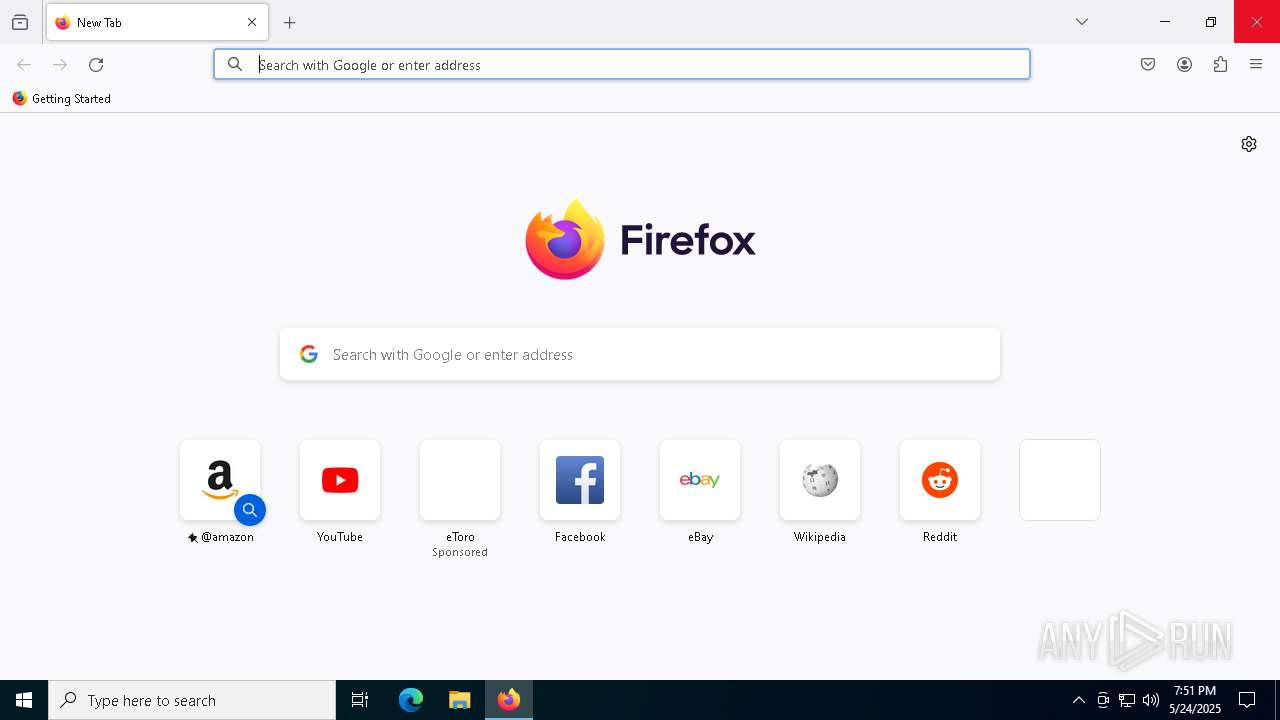The height and width of the screenshot is (720, 1280).
Task: Open Extensions puzzle icon
Action: point(1220,65)
